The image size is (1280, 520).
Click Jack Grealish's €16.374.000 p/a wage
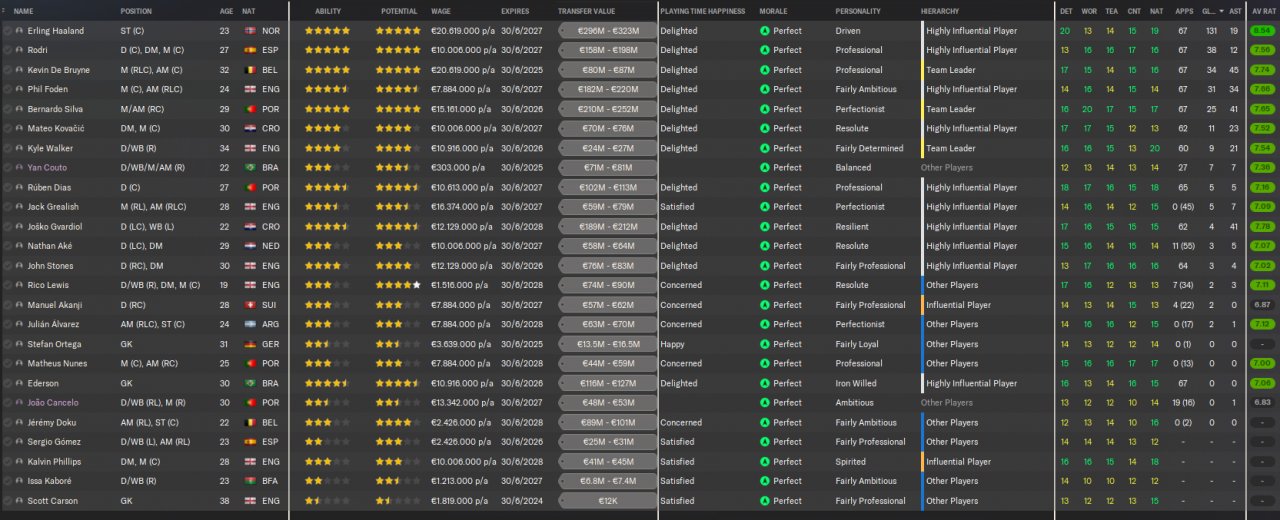(463, 207)
